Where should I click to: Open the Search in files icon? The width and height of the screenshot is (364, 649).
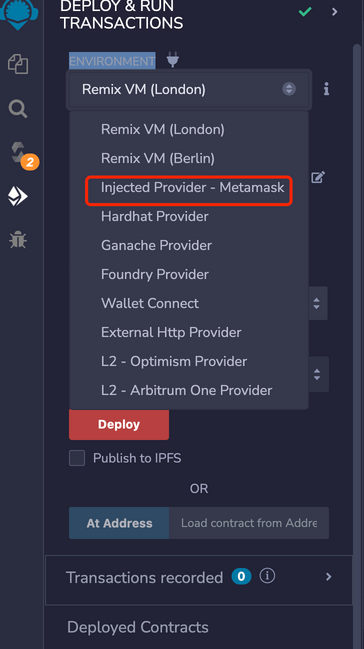[18, 109]
